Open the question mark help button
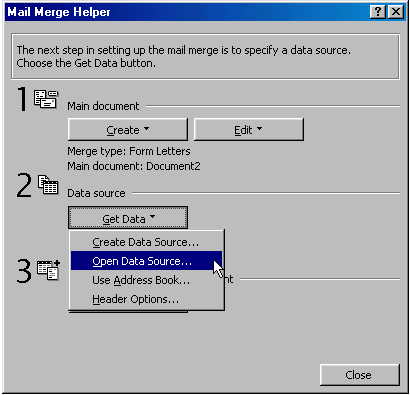Image resolution: width=410 pixels, height=395 pixels. (x=378, y=12)
